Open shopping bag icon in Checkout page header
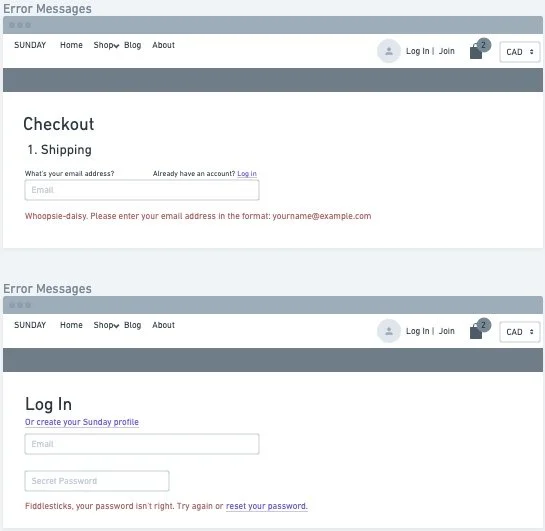Image resolution: width=545 pixels, height=531 pixels. click(476, 52)
